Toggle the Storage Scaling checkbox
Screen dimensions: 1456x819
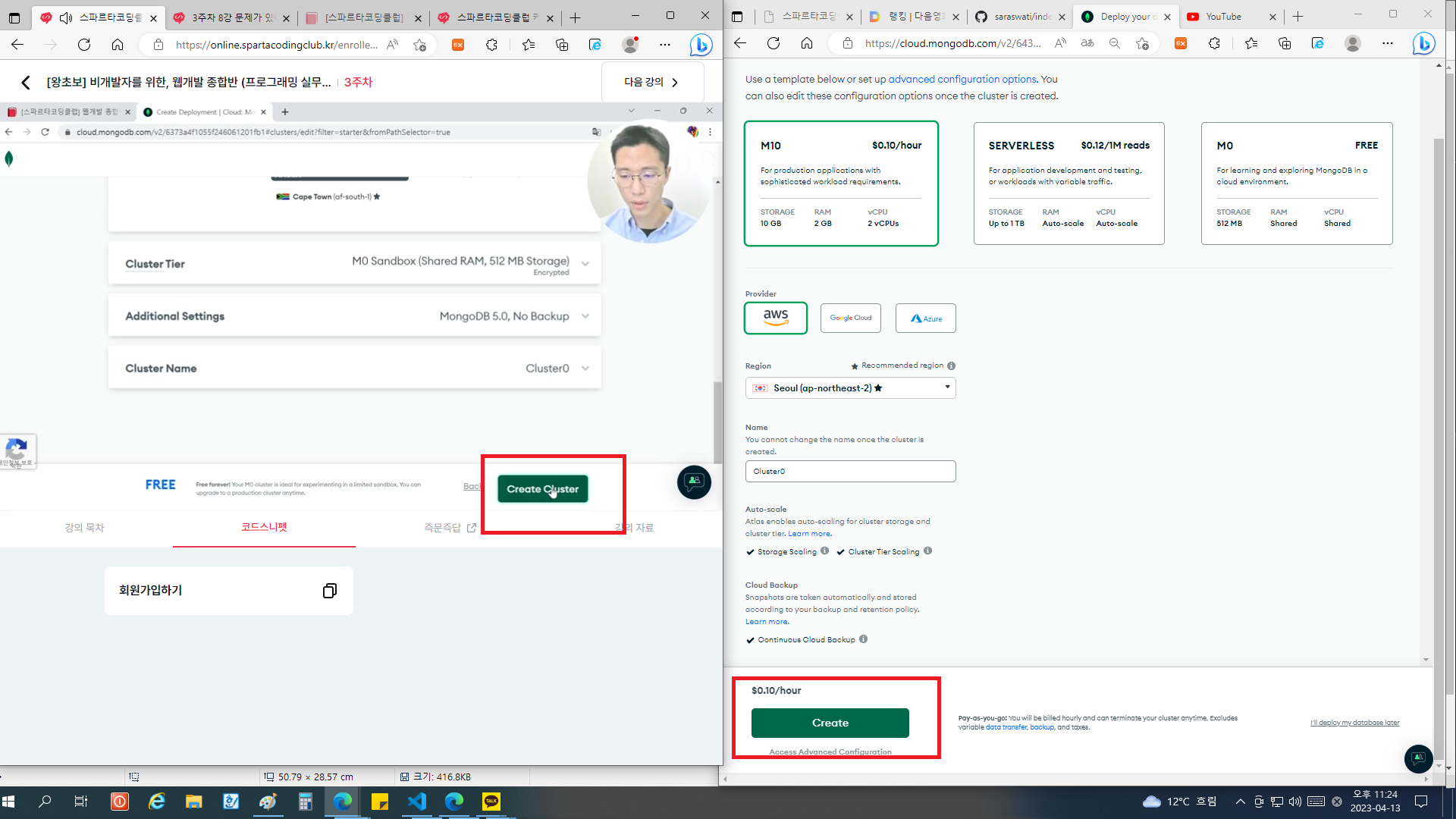pos(750,552)
